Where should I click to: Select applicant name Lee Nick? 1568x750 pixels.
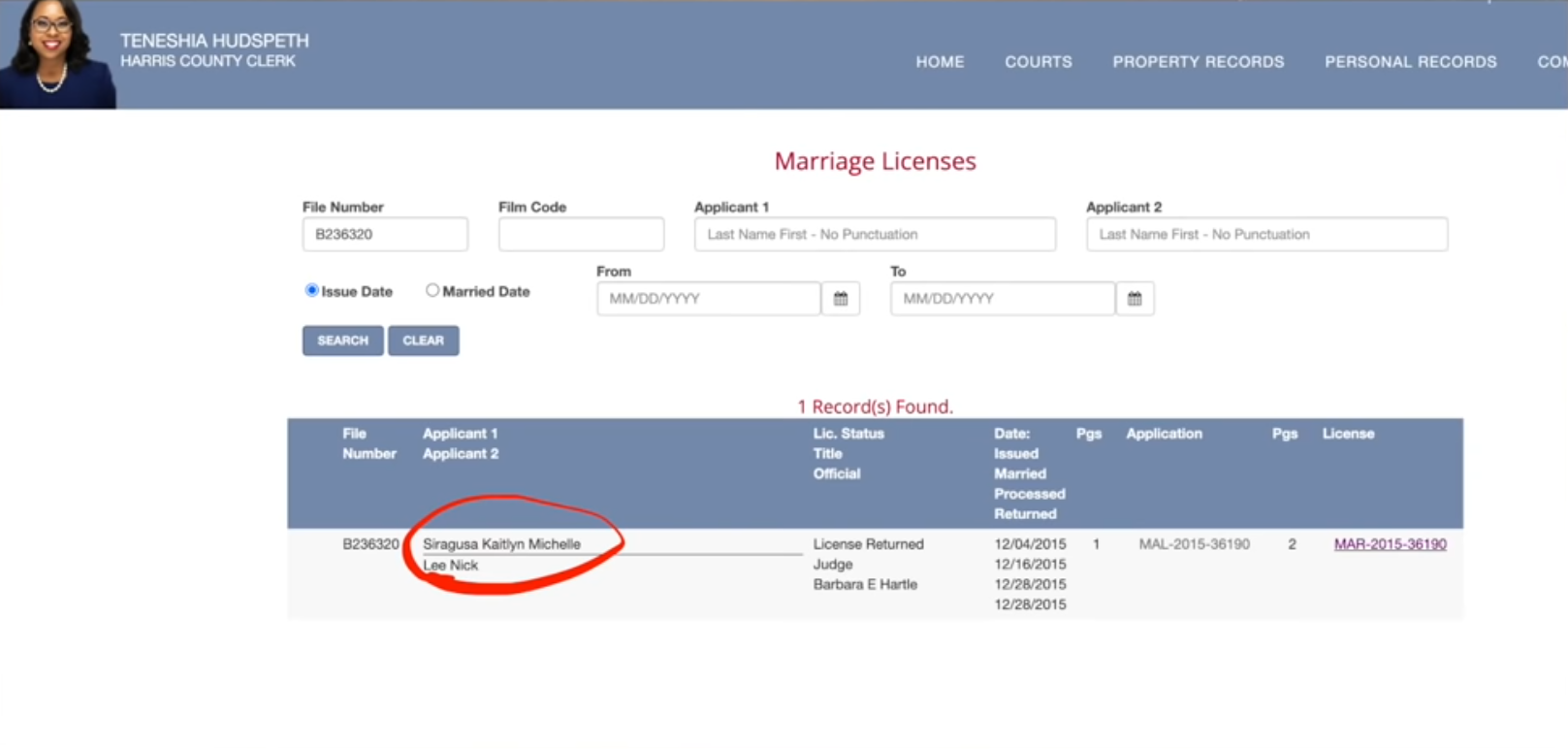(x=450, y=565)
